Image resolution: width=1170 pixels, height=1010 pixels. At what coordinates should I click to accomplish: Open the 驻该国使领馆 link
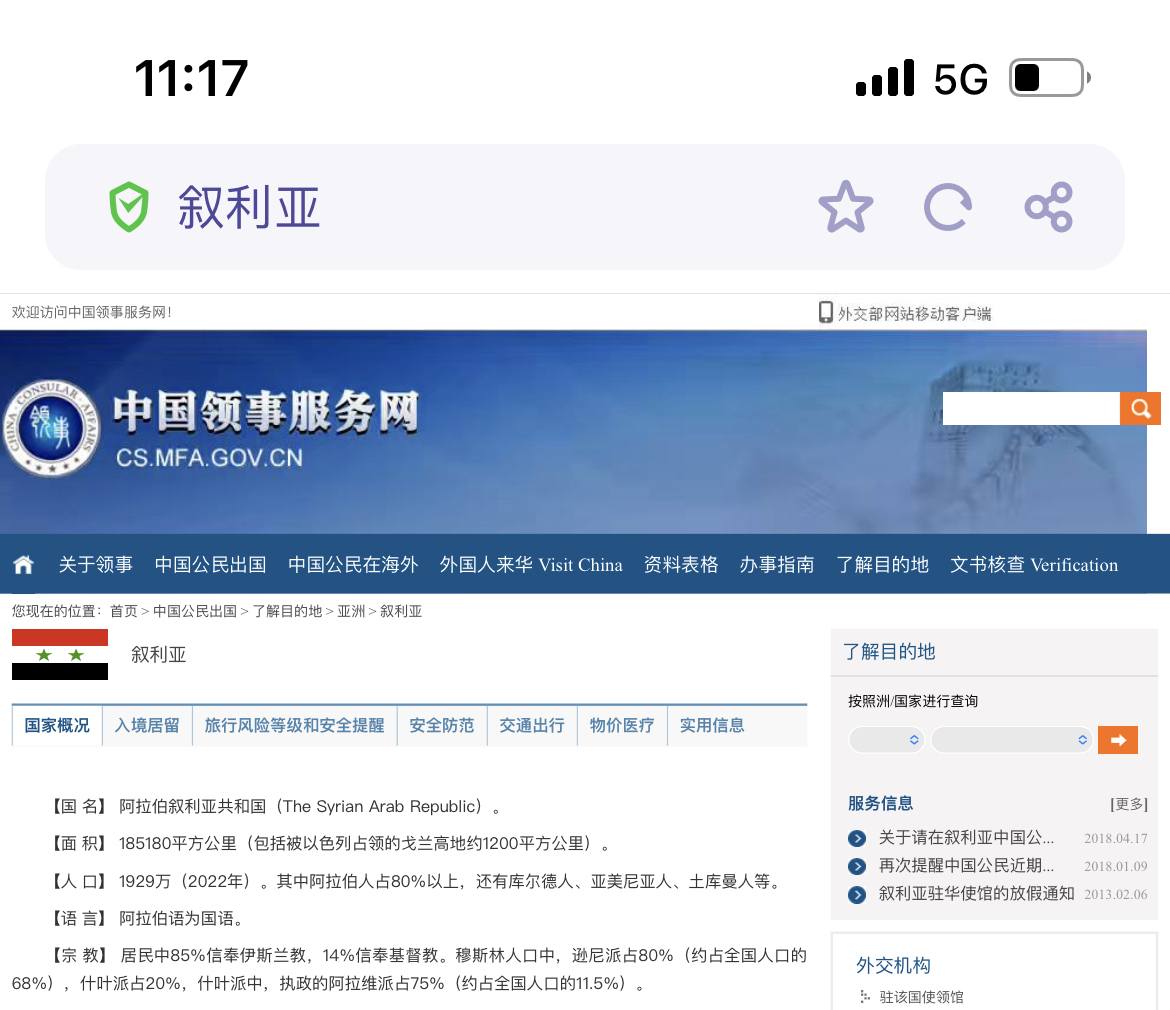coord(922,997)
